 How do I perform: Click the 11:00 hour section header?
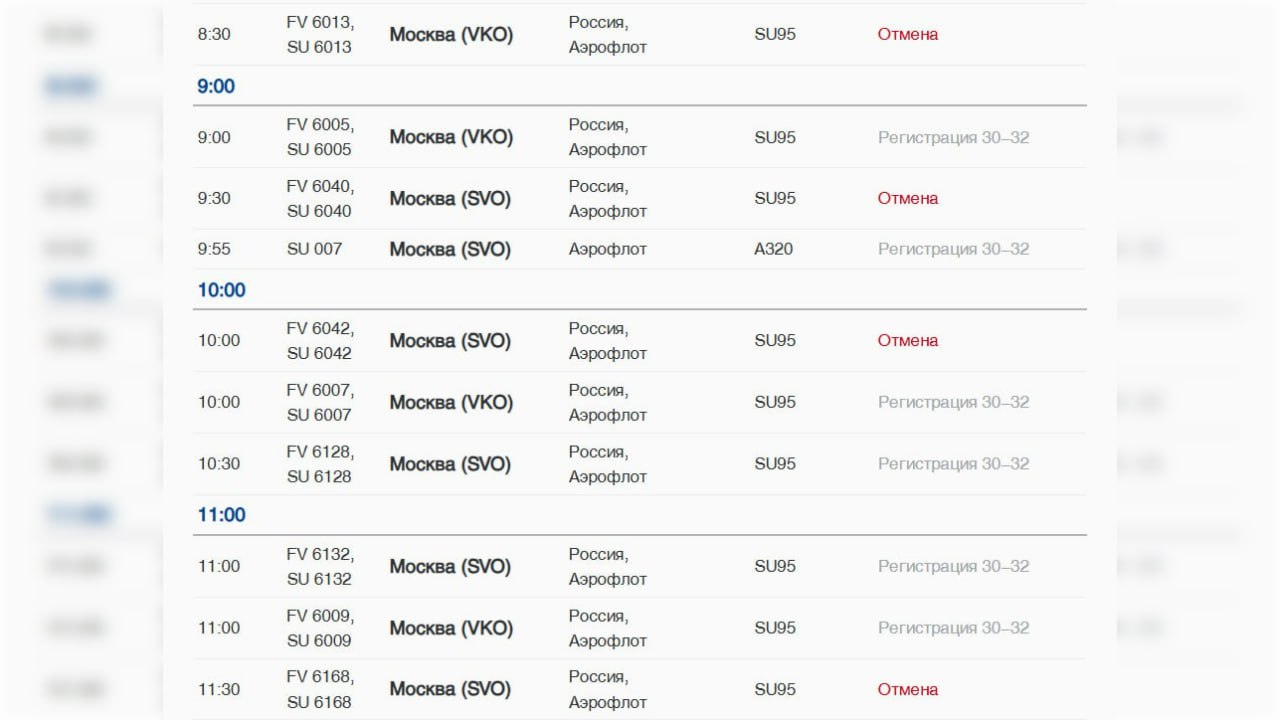[221, 516]
